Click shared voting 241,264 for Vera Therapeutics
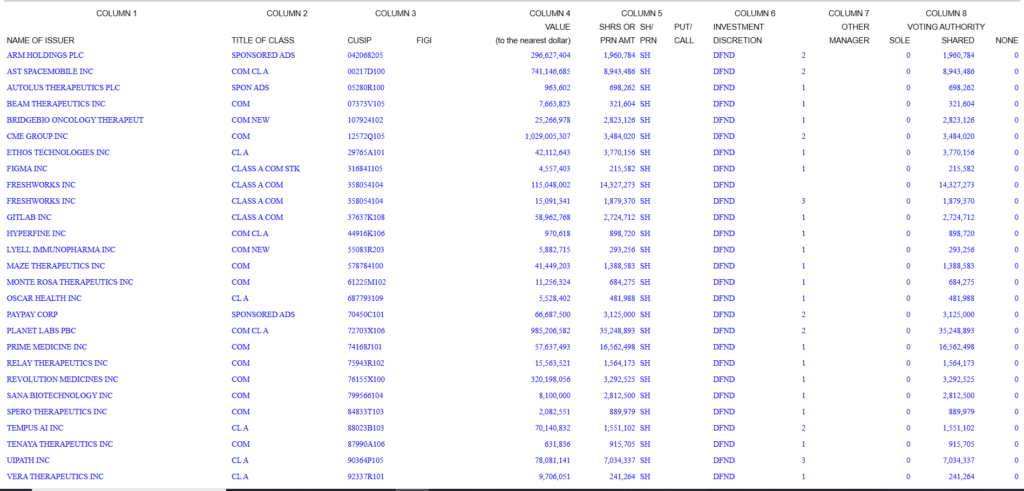Image resolution: width=1024 pixels, height=491 pixels. click(961, 477)
